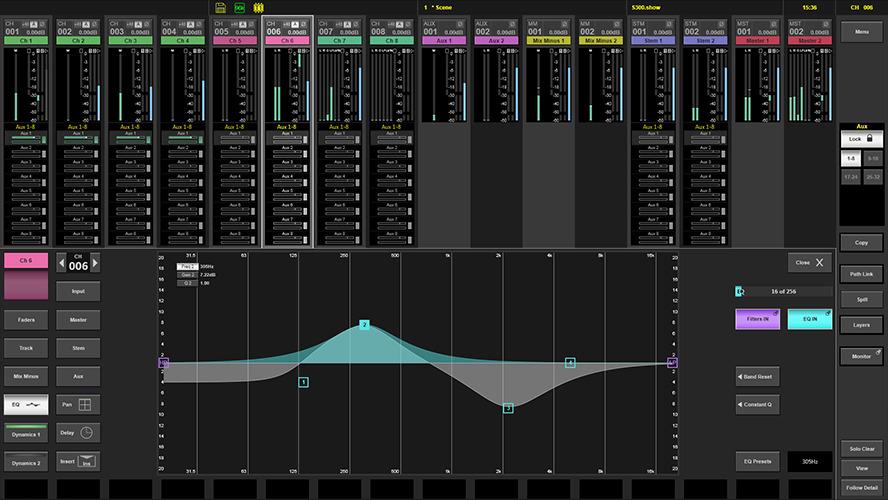The height and width of the screenshot is (500, 888).
Task: Select EQ band 3 node at the dip
Action: pyautogui.click(x=508, y=408)
